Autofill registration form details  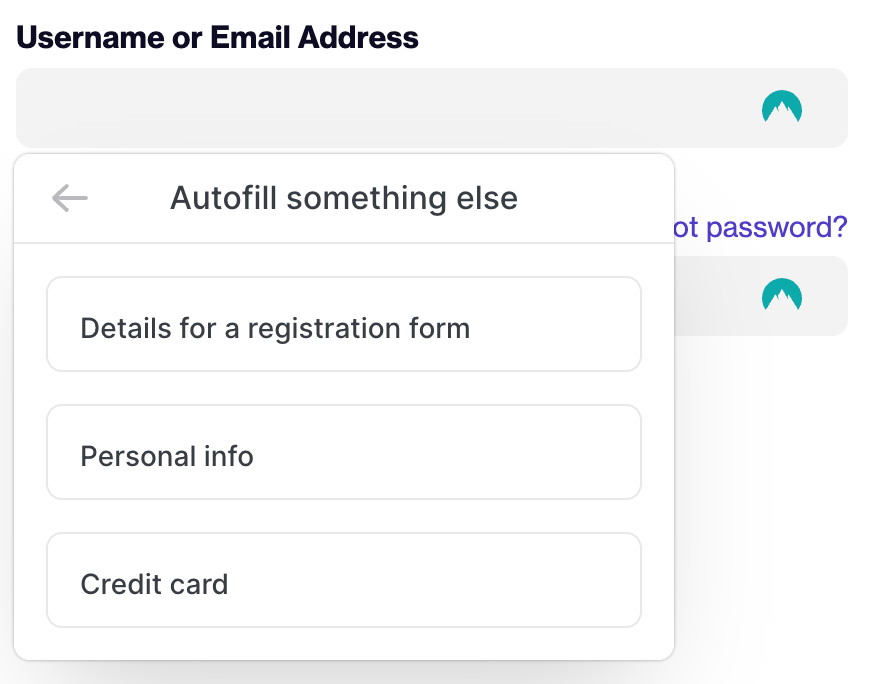[344, 324]
